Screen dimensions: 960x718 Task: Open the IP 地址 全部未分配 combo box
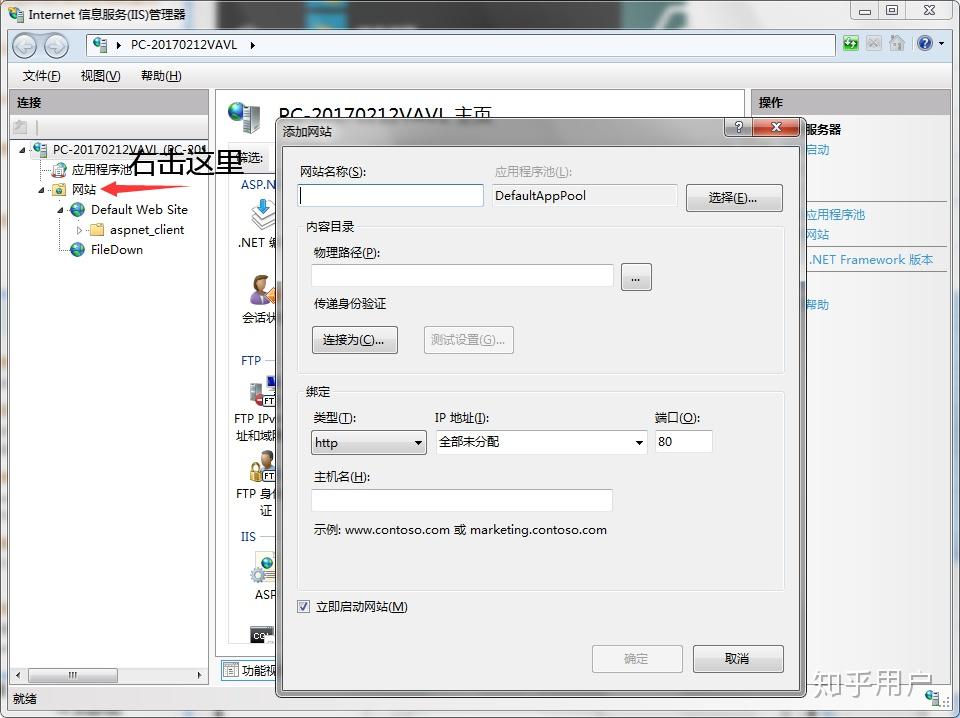click(x=541, y=442)
